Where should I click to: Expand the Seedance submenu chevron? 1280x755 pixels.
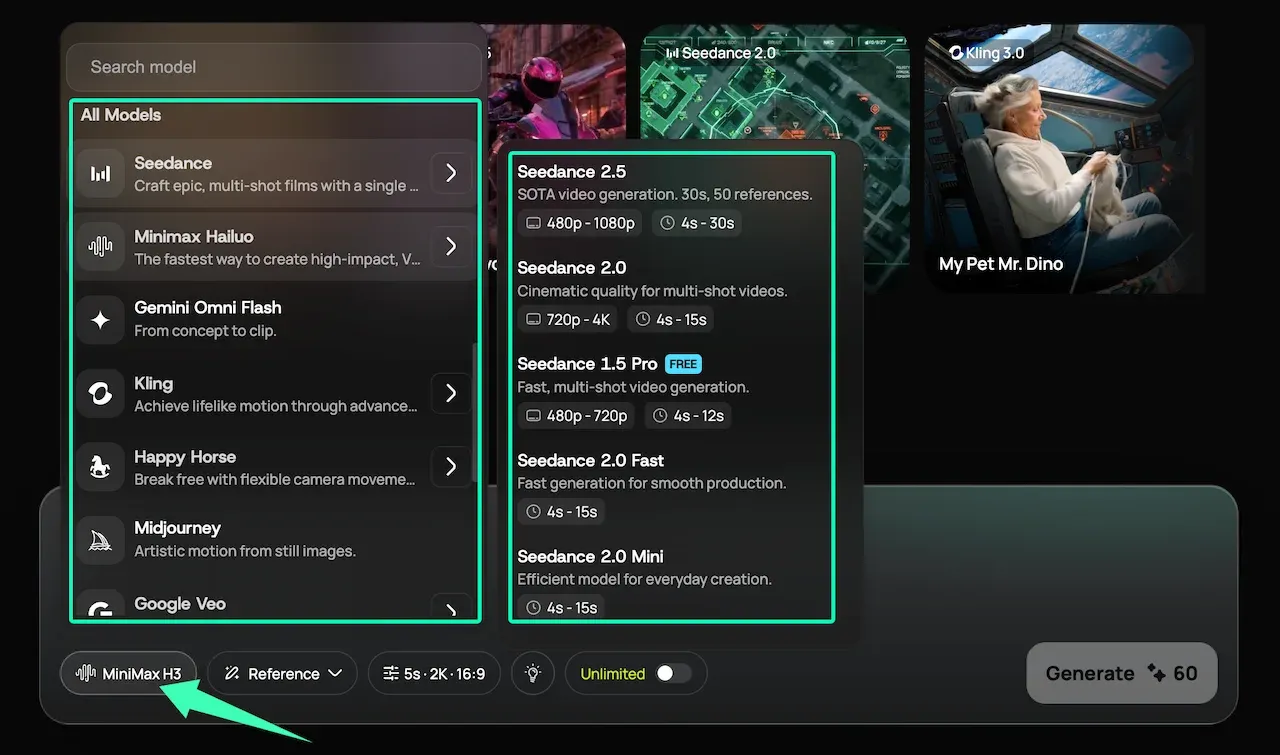[451, 173]
